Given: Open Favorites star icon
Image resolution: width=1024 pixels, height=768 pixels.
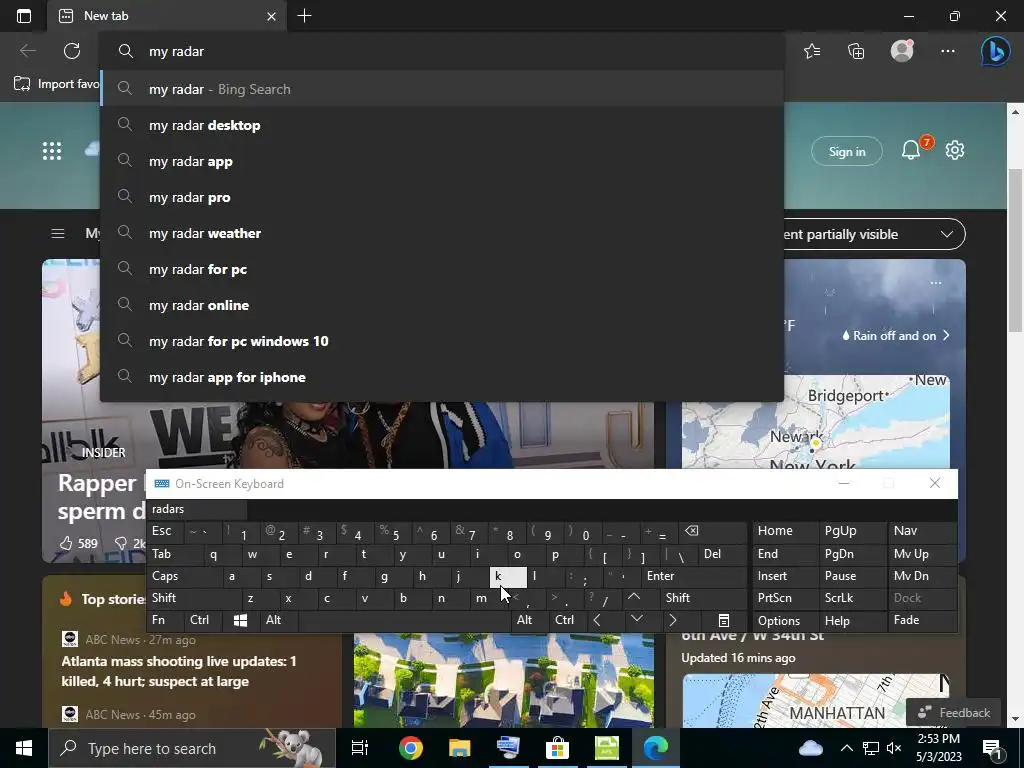Looking at the screenshot, I should [x=812, y=51].
